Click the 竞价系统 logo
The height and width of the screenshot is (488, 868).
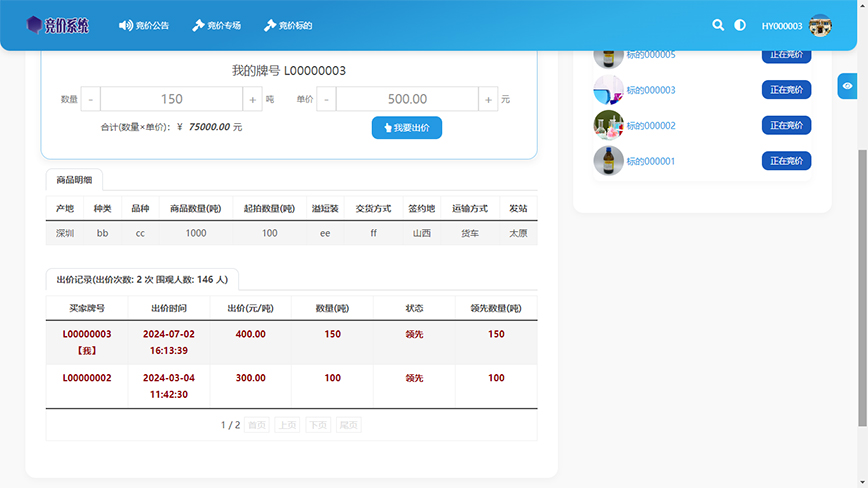coord(58,25)
